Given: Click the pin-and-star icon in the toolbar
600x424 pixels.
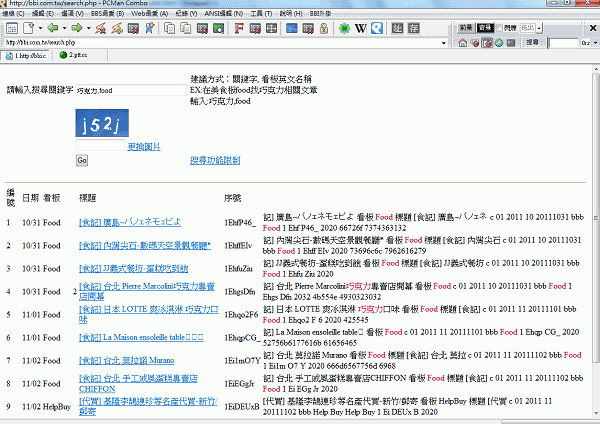Looking at the screenshot, I should coord(150,28).
